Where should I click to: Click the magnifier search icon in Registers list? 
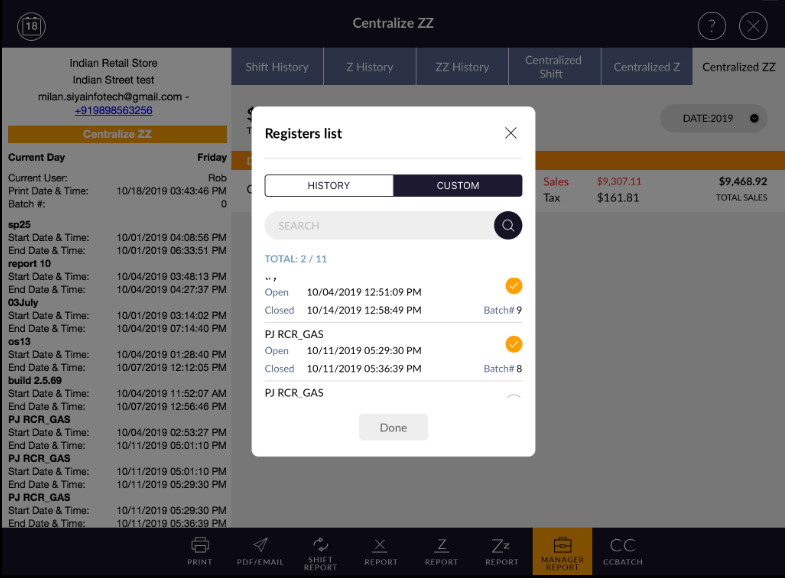click(x=508, y=226)
